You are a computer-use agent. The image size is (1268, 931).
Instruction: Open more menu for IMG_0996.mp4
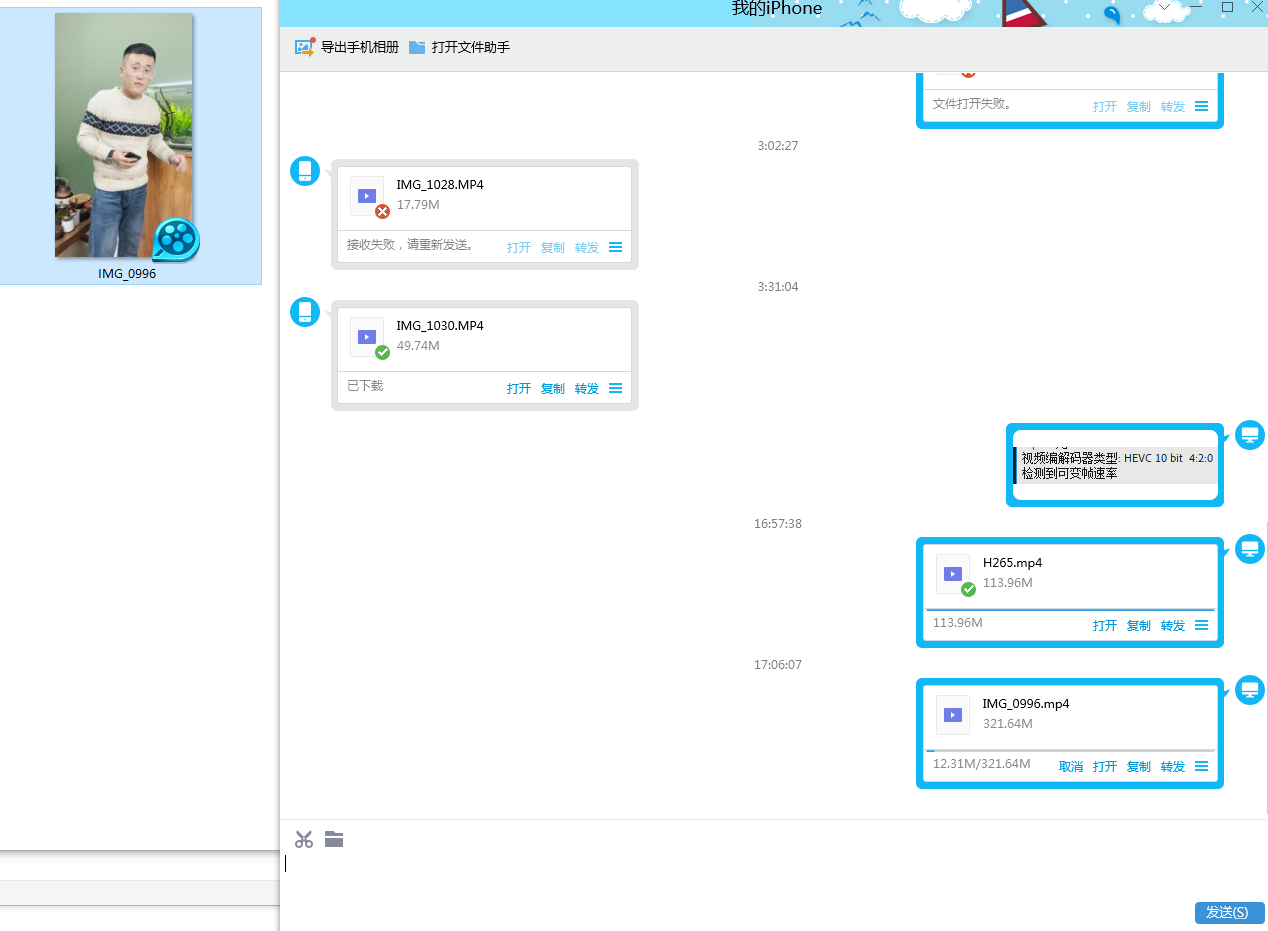coord(1202,766)
